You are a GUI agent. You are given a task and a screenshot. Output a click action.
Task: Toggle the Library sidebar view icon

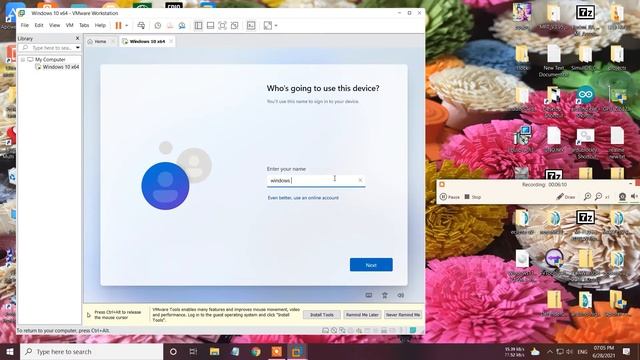[198, 25]
